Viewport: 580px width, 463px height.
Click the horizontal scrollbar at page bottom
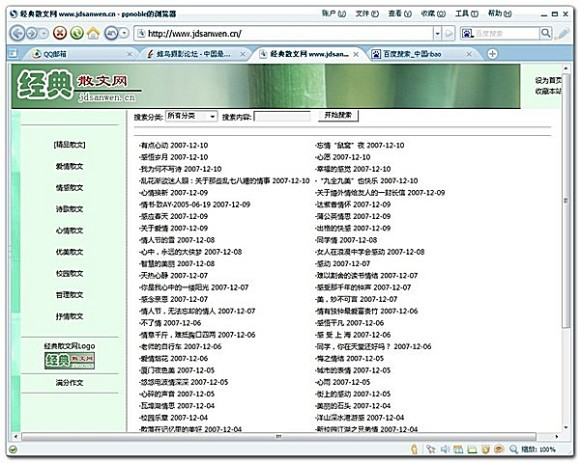278,436
